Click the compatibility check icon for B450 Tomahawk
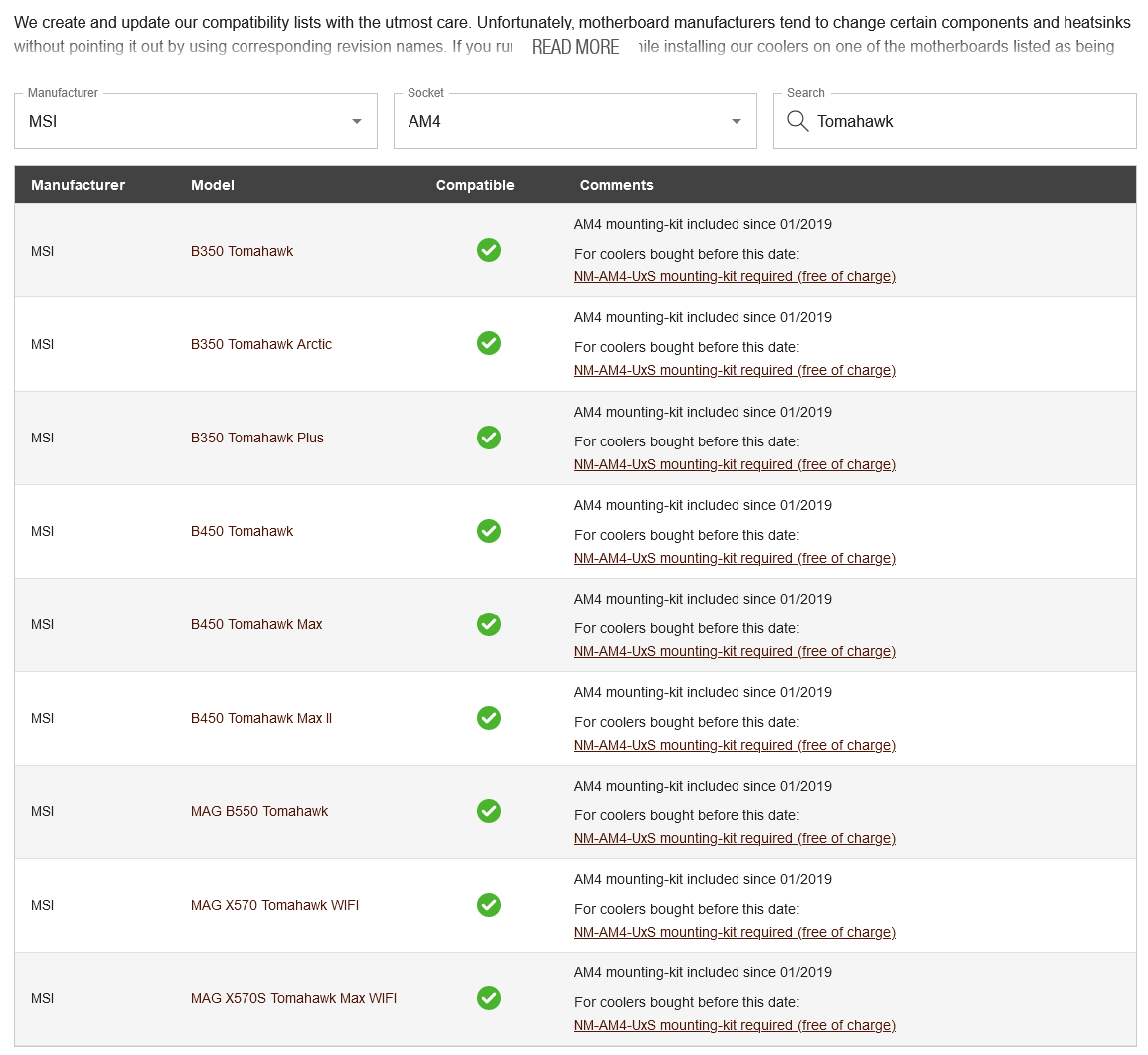 (489, 530)
